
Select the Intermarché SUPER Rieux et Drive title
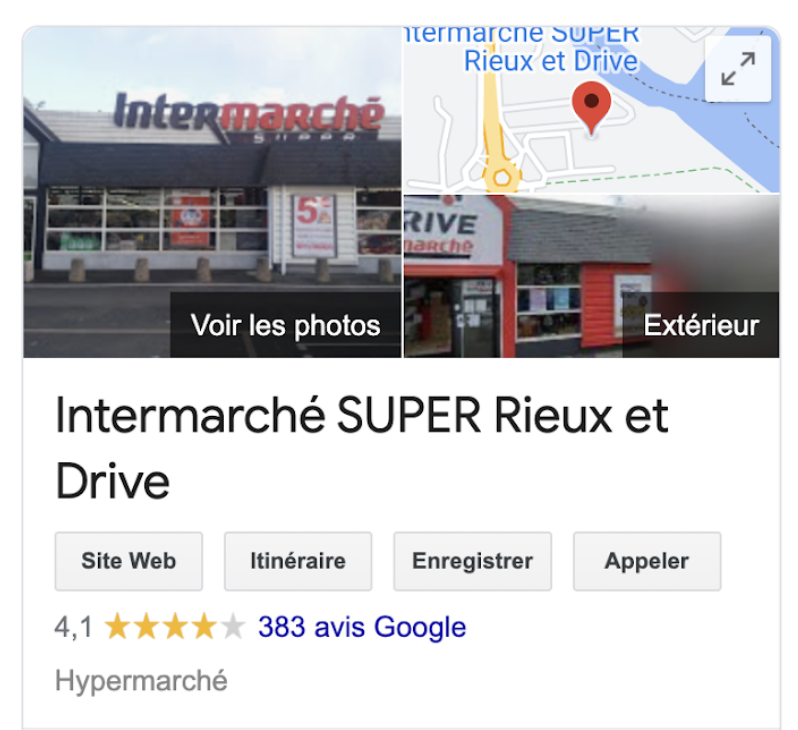click(361, 448)
